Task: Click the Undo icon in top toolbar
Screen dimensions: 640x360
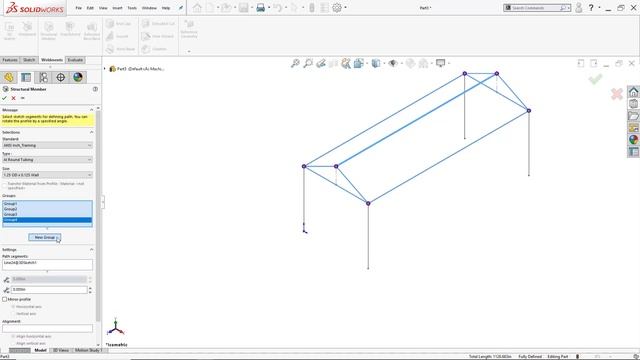Action: point(278,8)
